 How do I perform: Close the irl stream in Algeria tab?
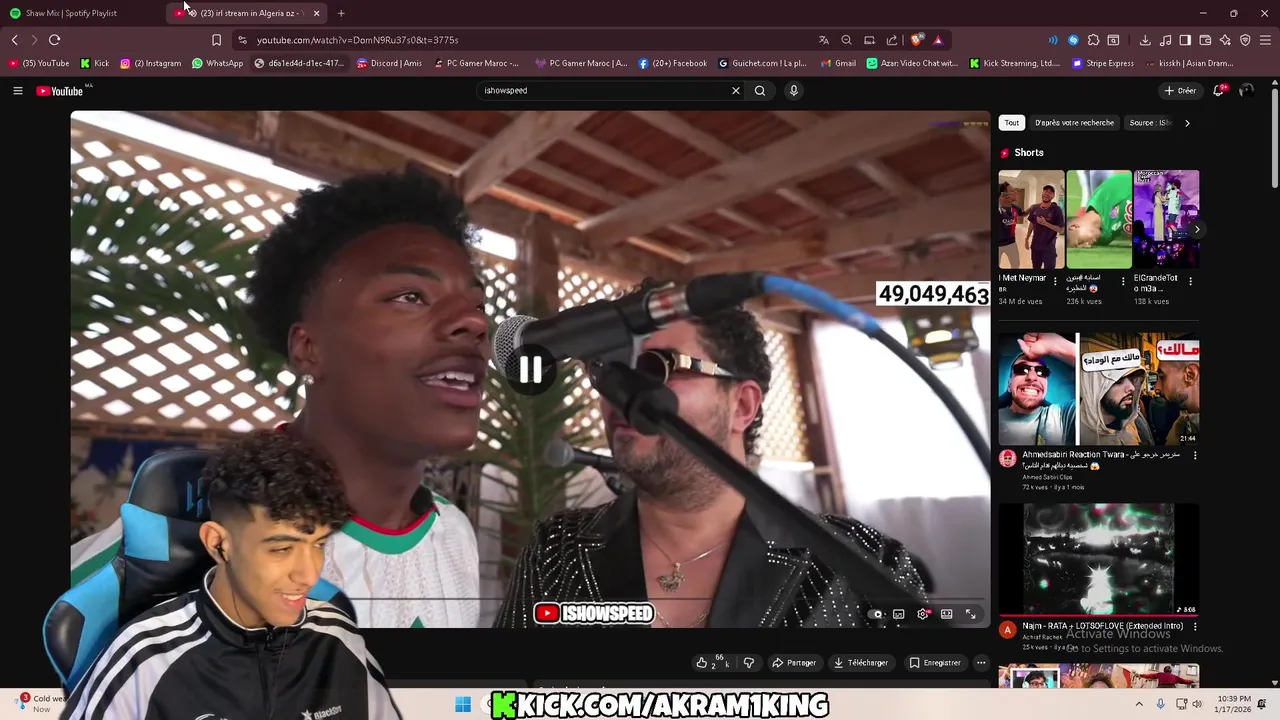[316, 13]
